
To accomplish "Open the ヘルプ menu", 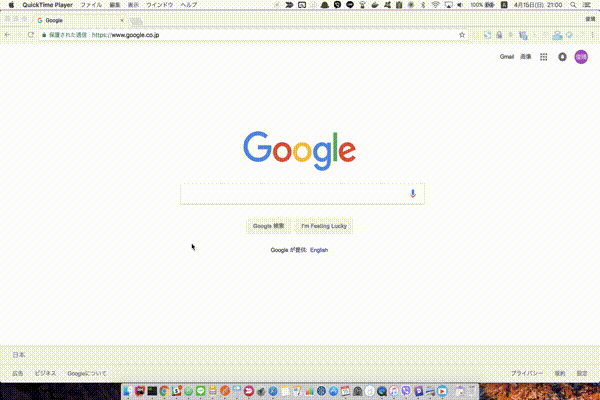I will click(189, 5).
